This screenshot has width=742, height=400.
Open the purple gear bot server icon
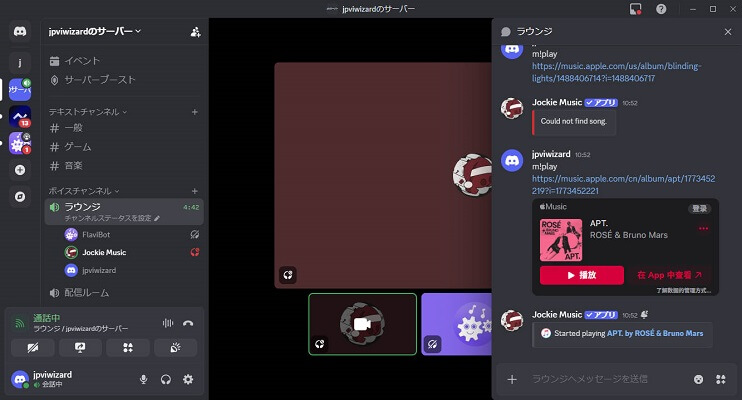pos(20,143)
